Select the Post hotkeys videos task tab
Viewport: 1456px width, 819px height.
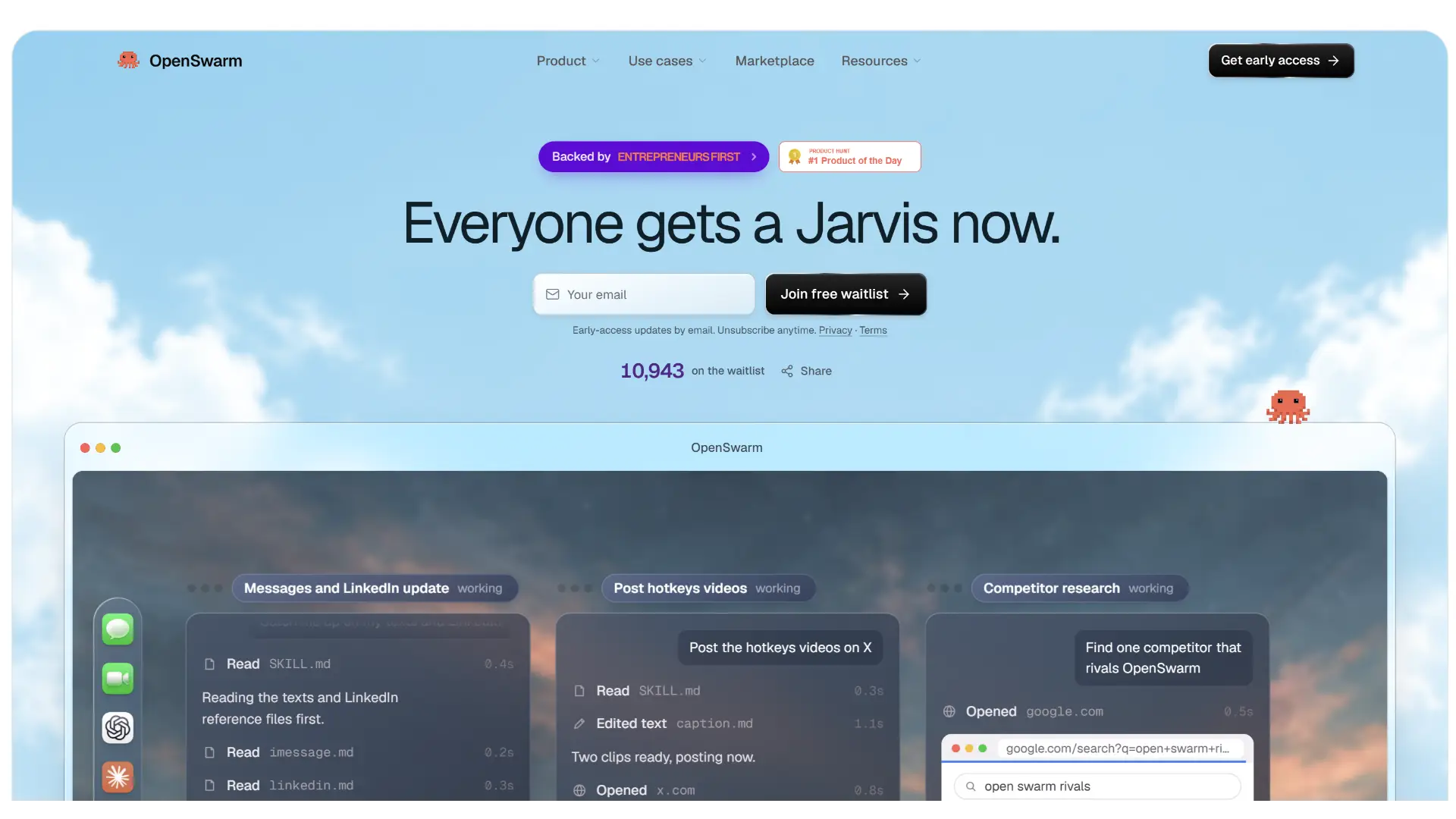pyautogui.click(x=708, y=588)
